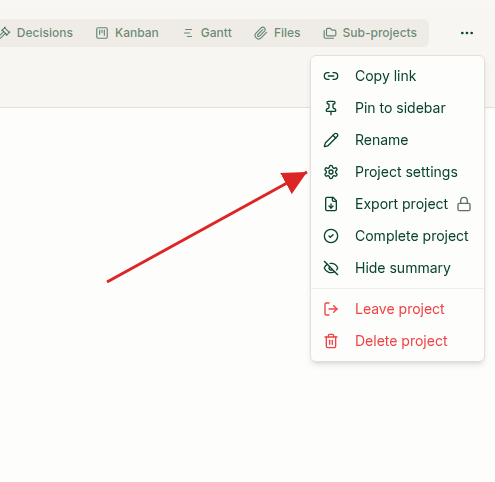Screen dimensions: 495x482
Task: Click the Kanban board icon in tab bar
Action: pos(102,33)
